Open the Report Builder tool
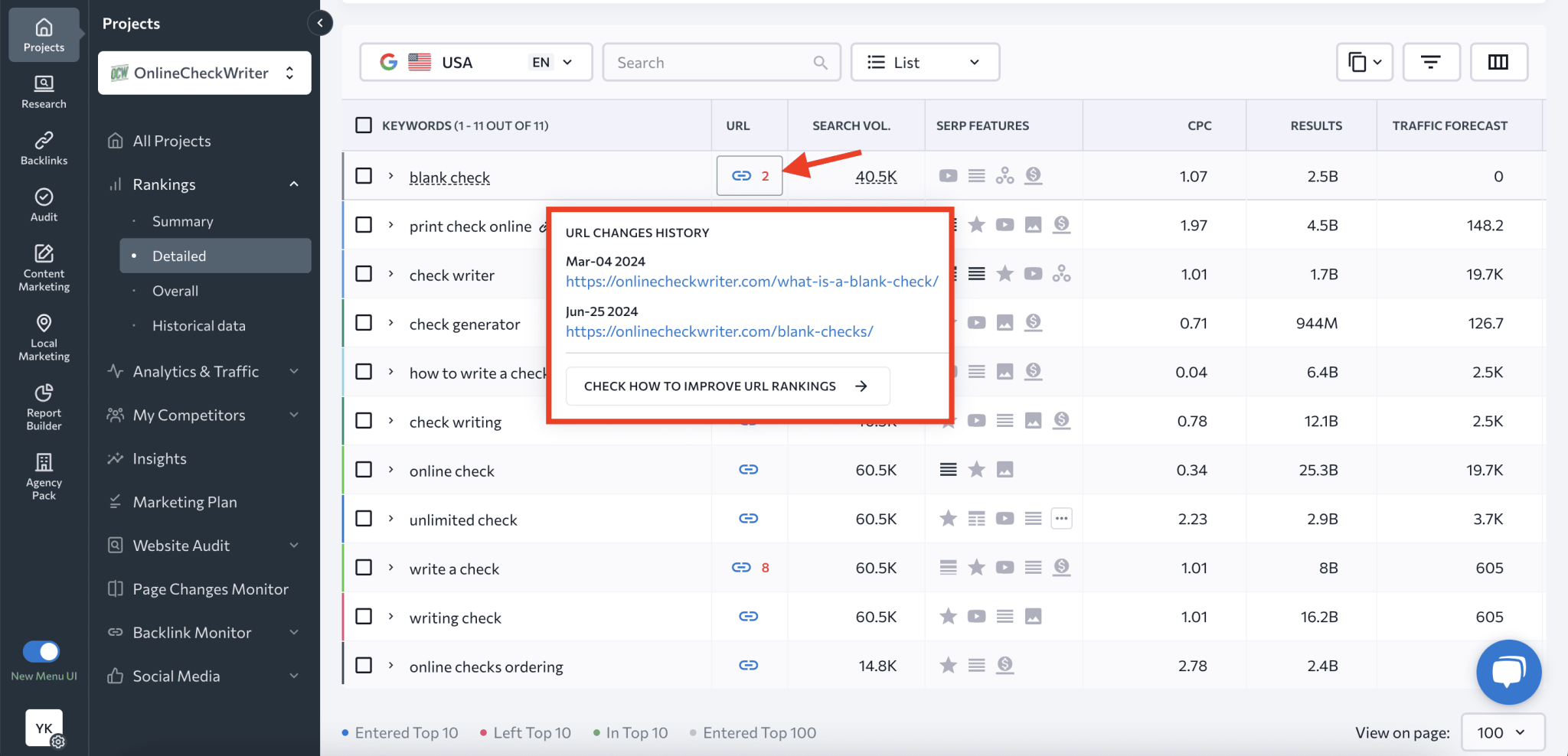 (x=44, y=406)
